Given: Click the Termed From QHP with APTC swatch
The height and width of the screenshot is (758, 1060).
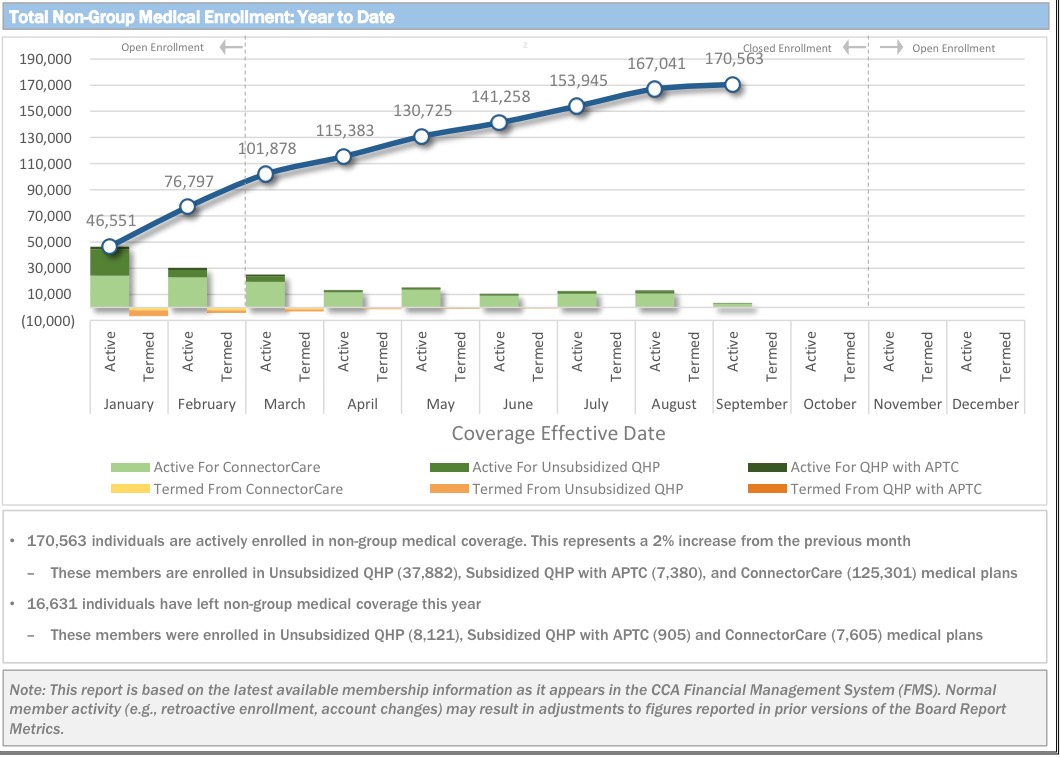Looking at the screenshot, I should 767,489.
